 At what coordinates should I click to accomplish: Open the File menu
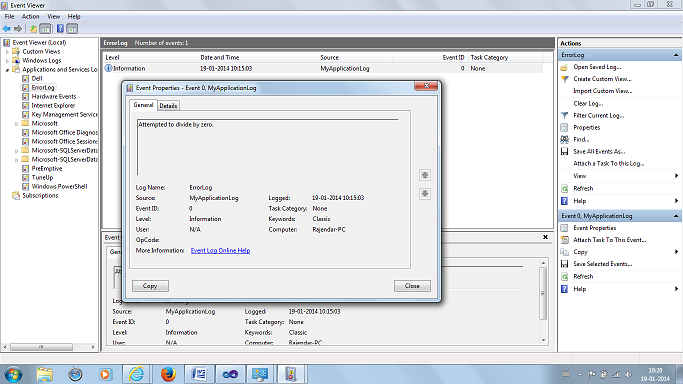coord(10,17)
